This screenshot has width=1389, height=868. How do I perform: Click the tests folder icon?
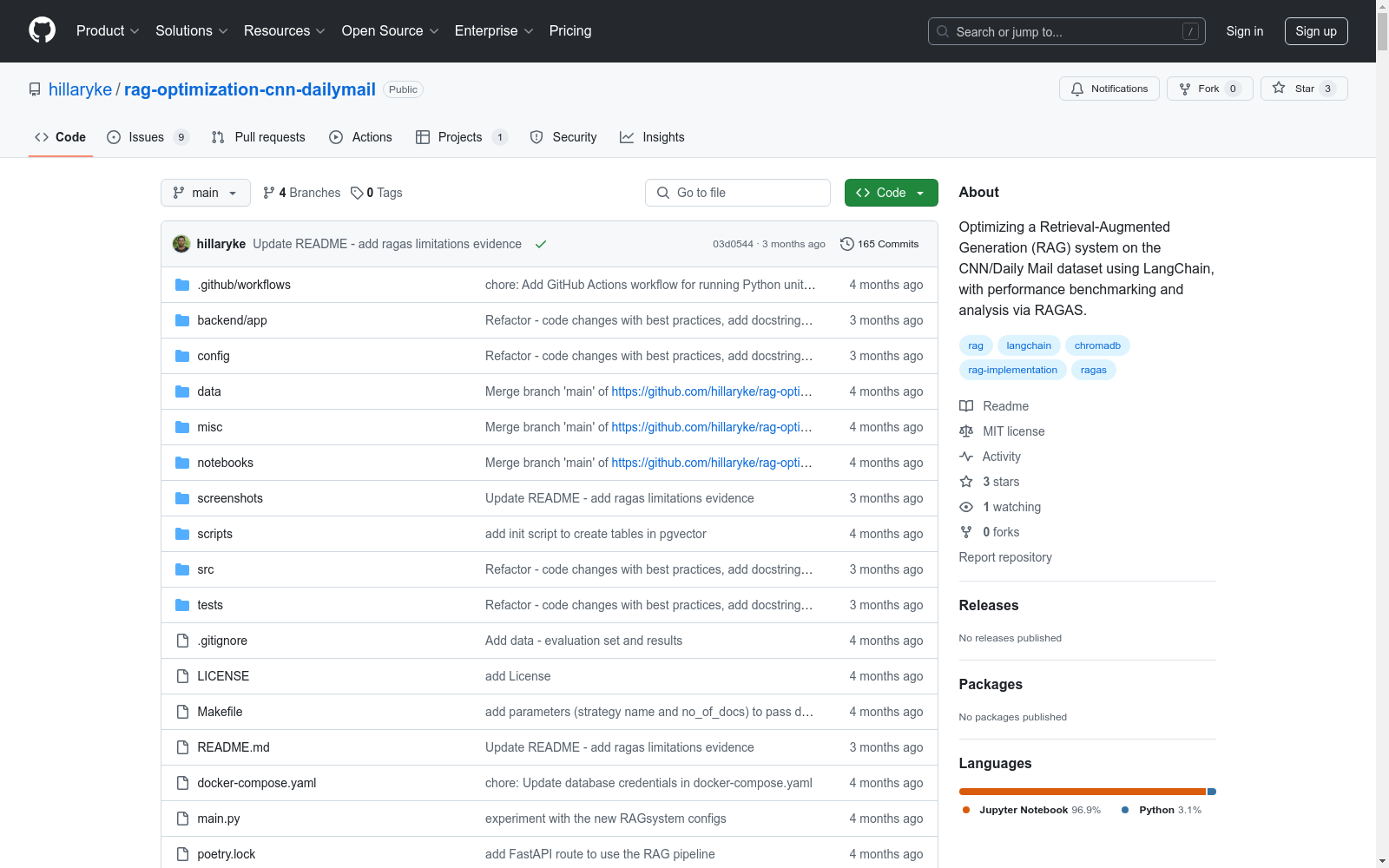pyautogui.click(x=182, y=605)
